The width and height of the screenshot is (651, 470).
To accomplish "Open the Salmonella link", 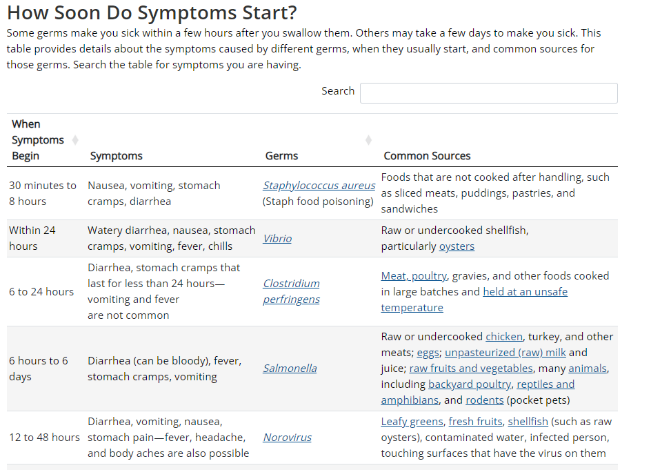I will 289,368.
